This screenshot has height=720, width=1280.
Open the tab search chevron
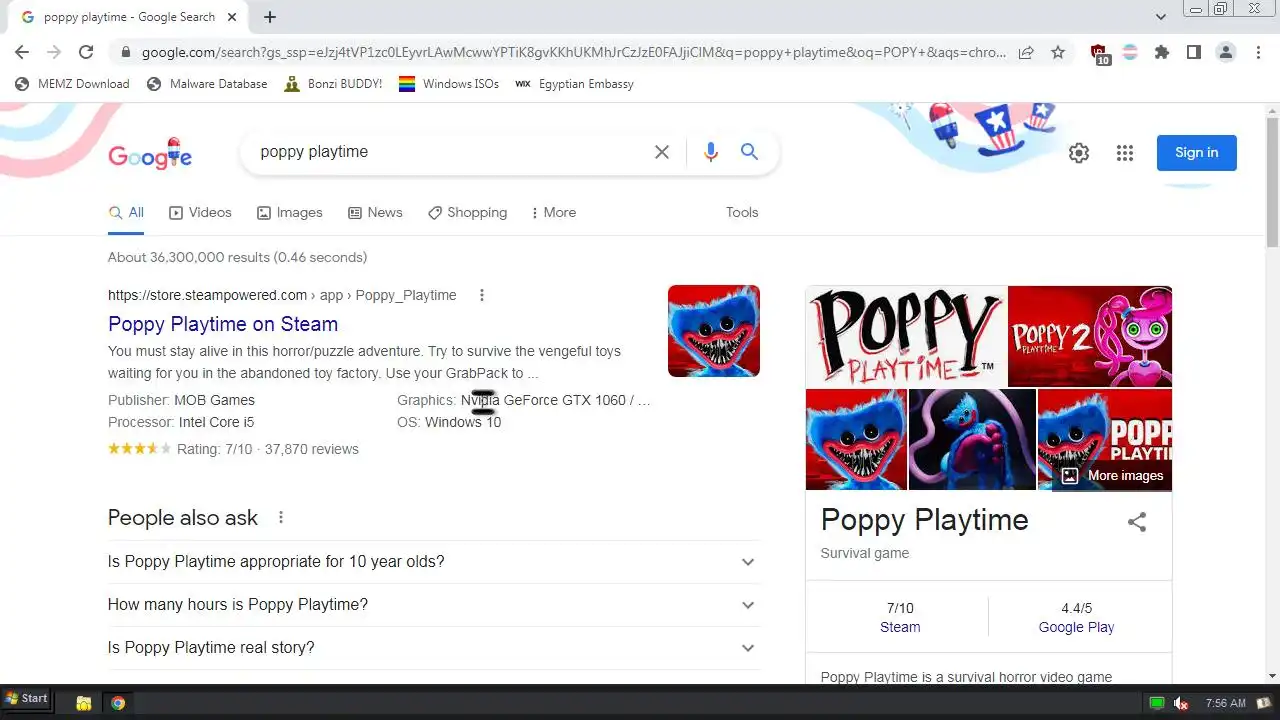tap(1160, 17)
